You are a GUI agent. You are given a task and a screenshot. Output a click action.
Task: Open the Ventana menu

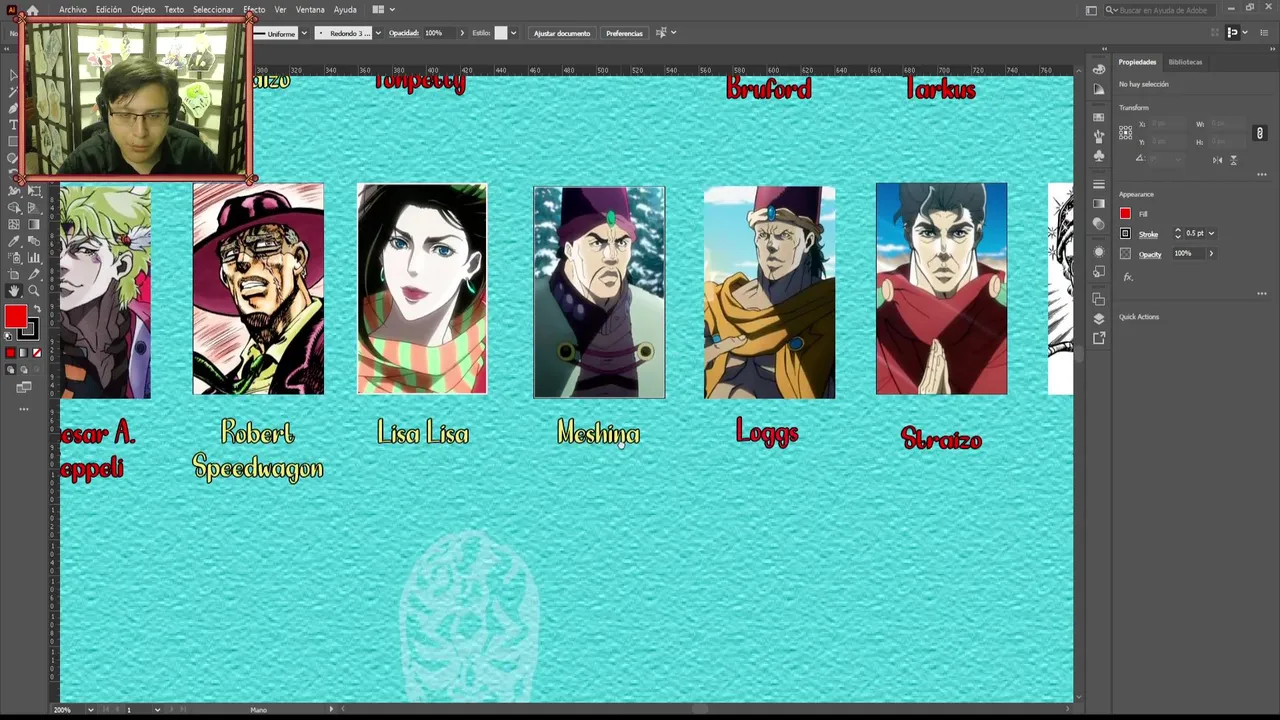(x=310, y=10)
